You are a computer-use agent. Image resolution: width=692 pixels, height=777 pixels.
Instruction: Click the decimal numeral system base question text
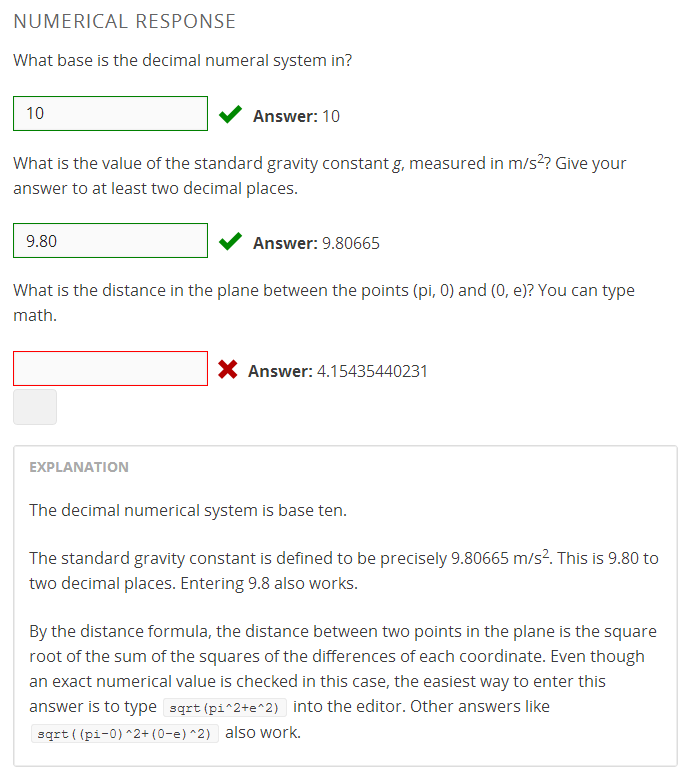pyautogui.click(x=183, y=60)
